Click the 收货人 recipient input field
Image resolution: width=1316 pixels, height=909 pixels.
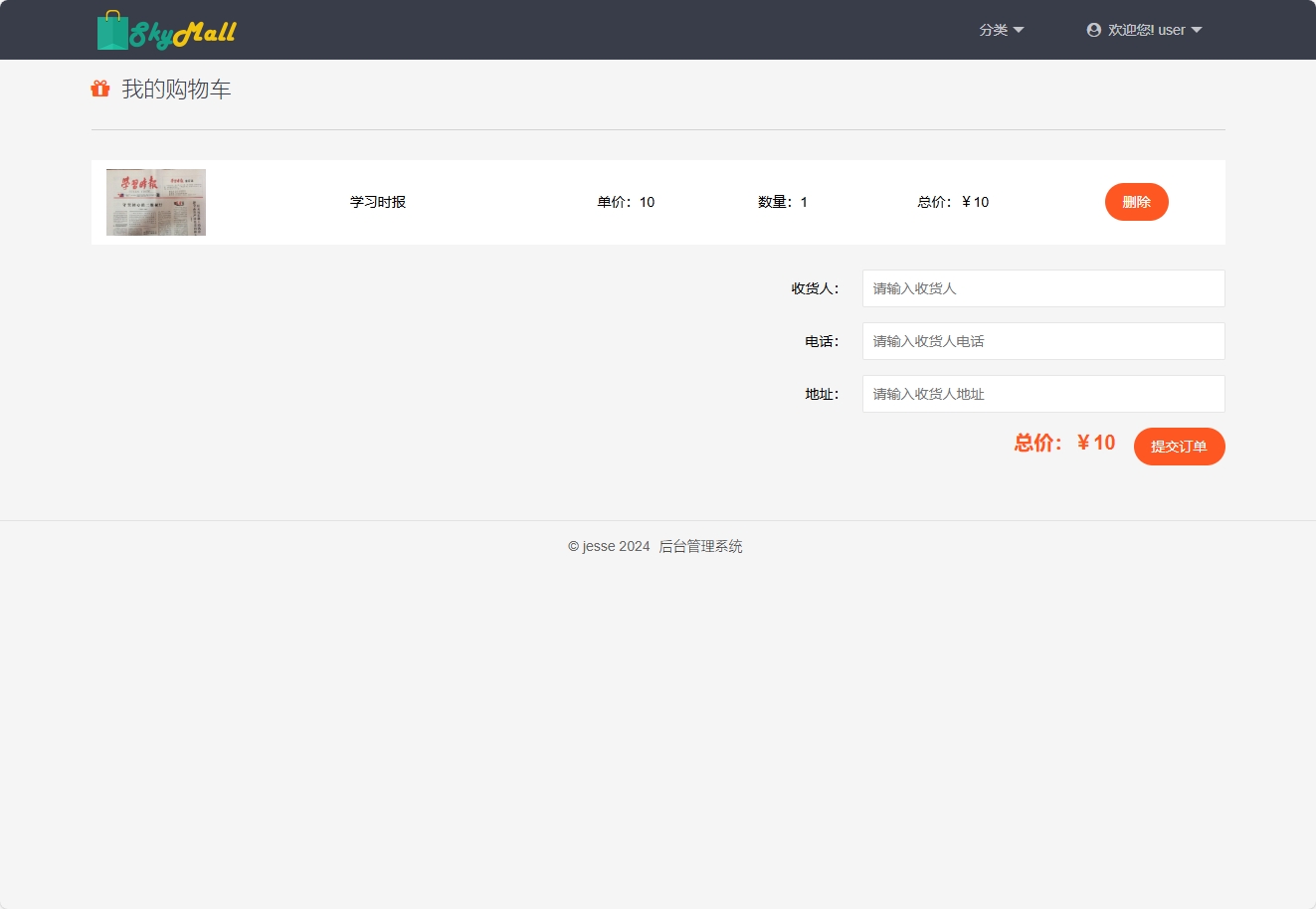pos(1042,288)
